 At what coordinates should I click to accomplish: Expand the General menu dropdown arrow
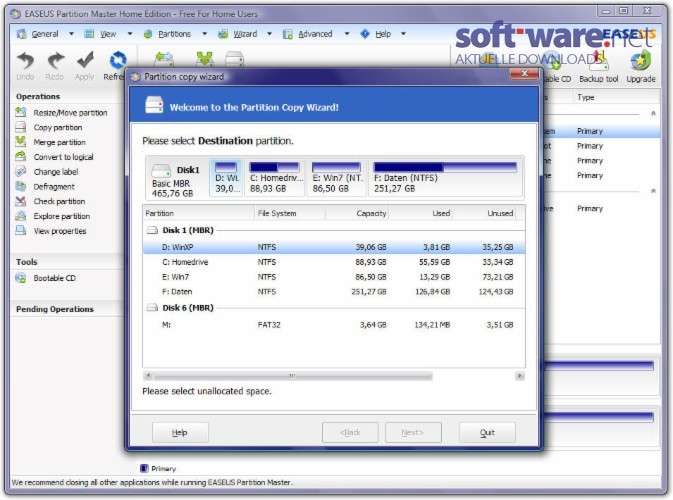coord(71,34)
